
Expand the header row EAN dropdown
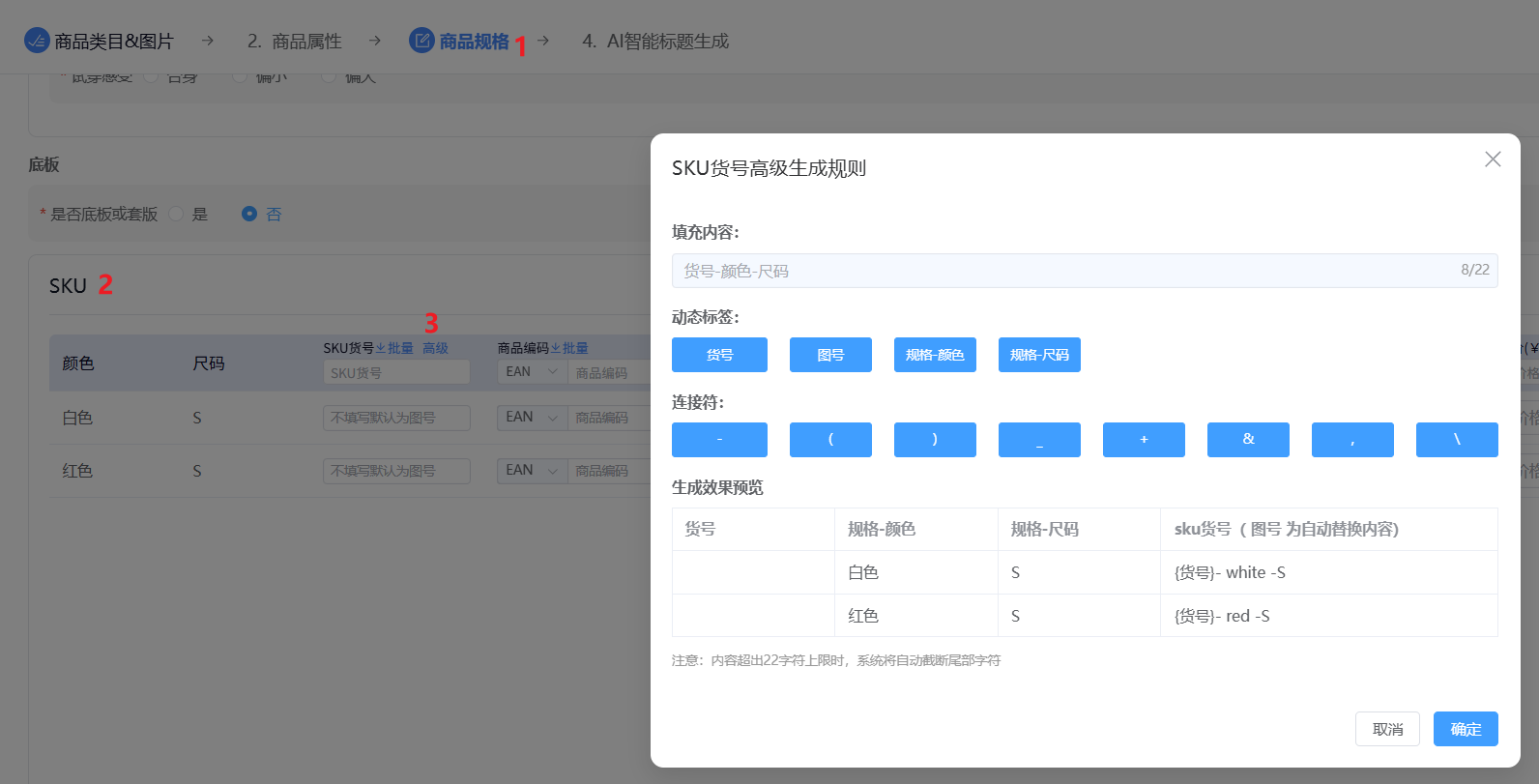click(532, 372)
